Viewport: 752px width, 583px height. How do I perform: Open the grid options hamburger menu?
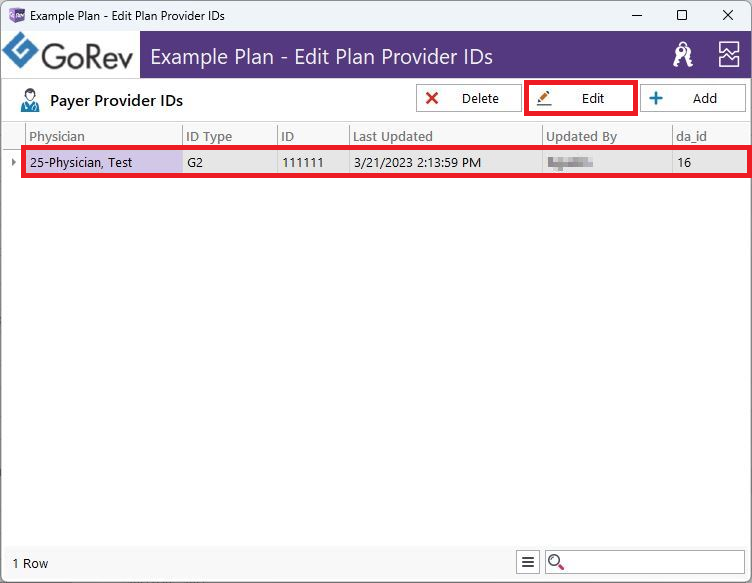pos(528,562)
